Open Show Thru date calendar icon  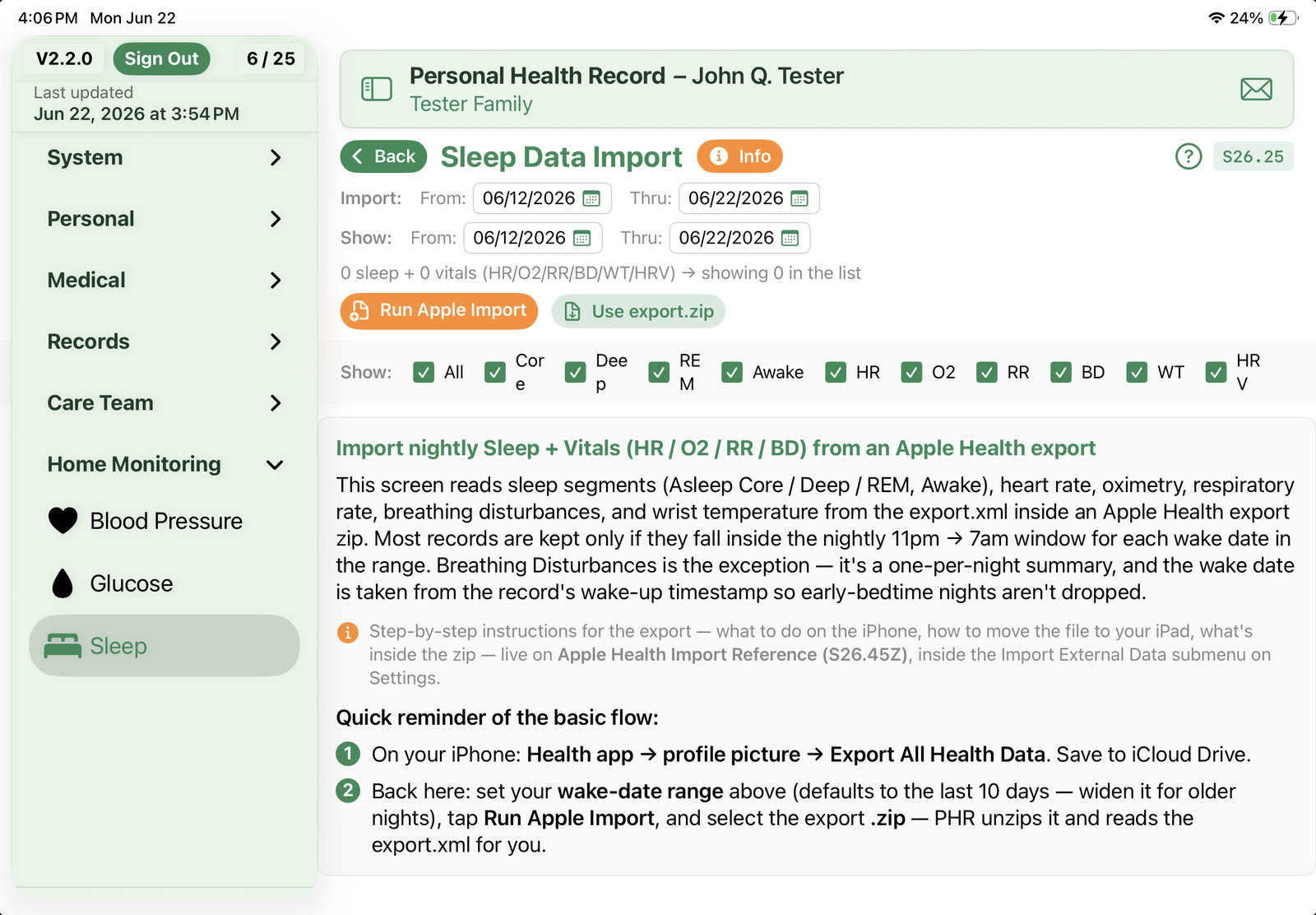[790, 238]
